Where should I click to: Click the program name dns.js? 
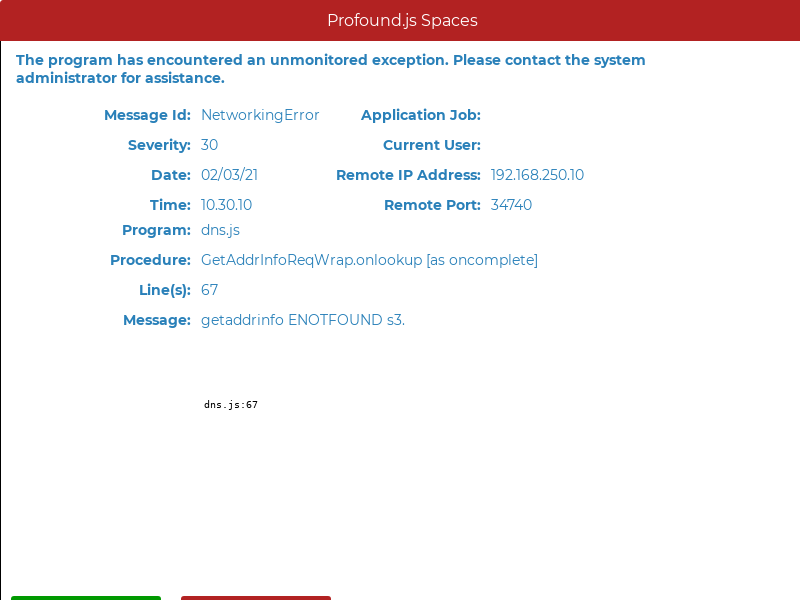[x=220, y=230]
